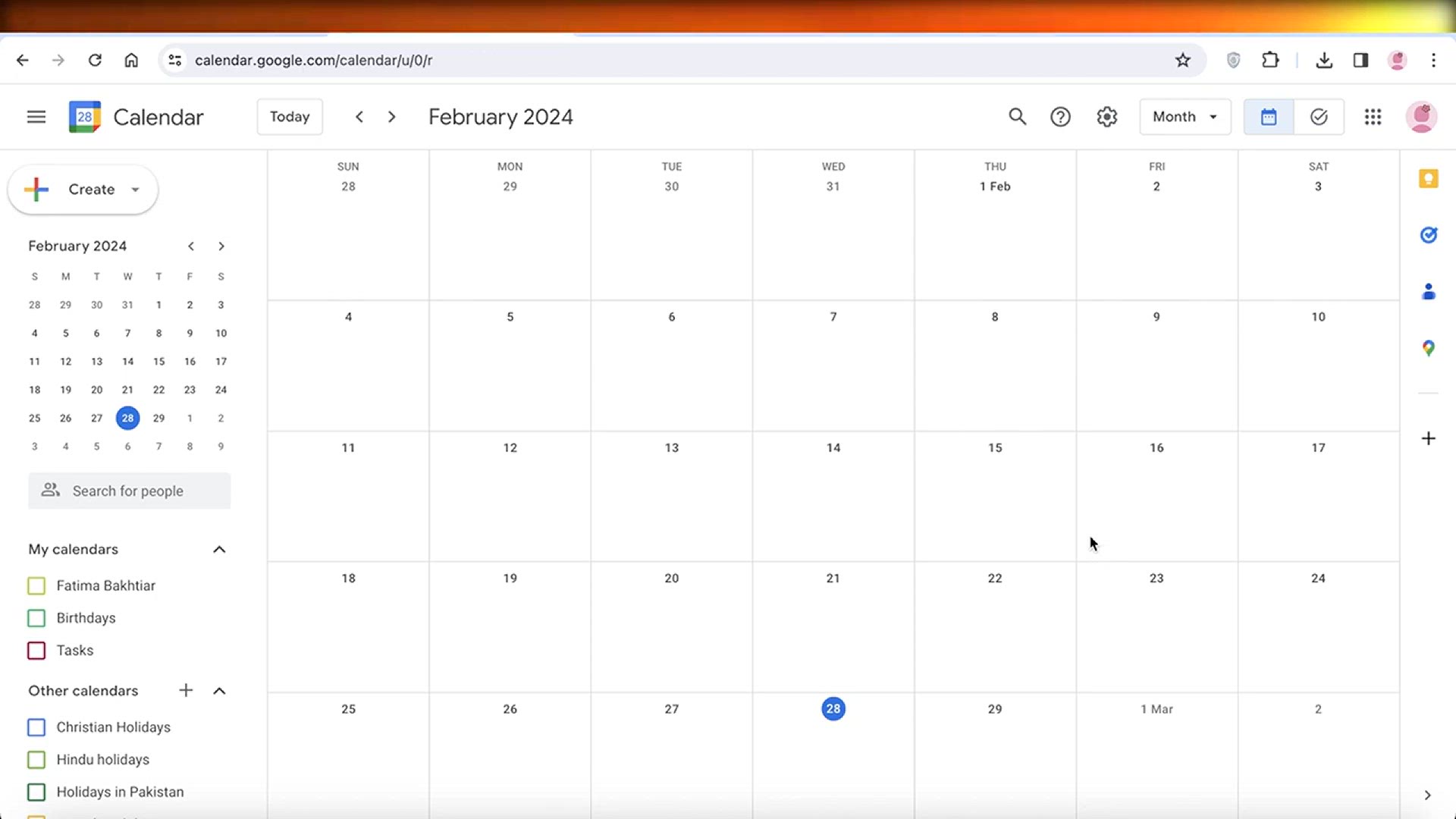Screen dimensions: 1456x819
Task: Enable the Hindu holidays calendar checkbox
Action: (36, 760)
